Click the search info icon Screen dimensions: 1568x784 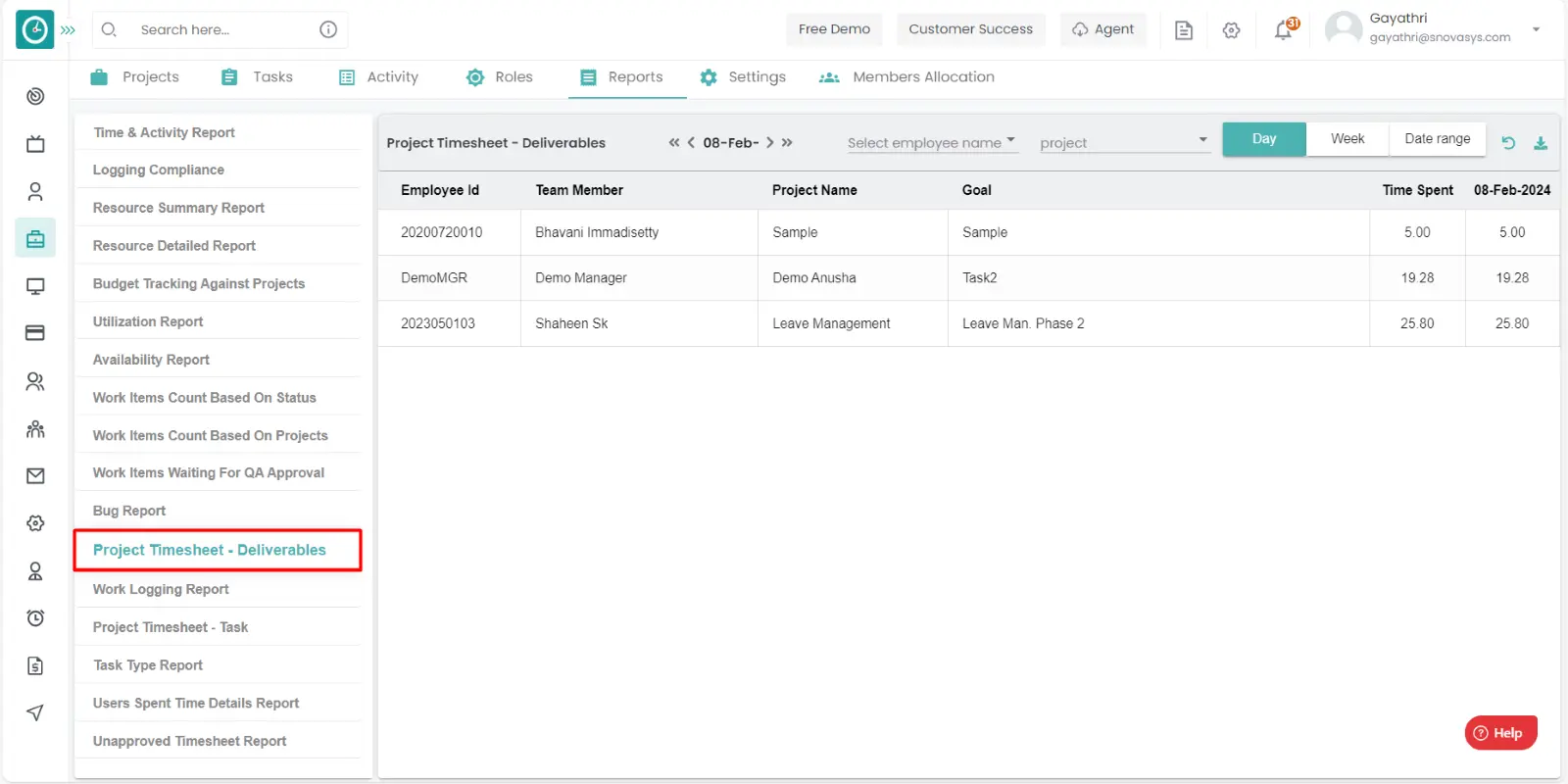pyautogui.click(x=328, y=29)
